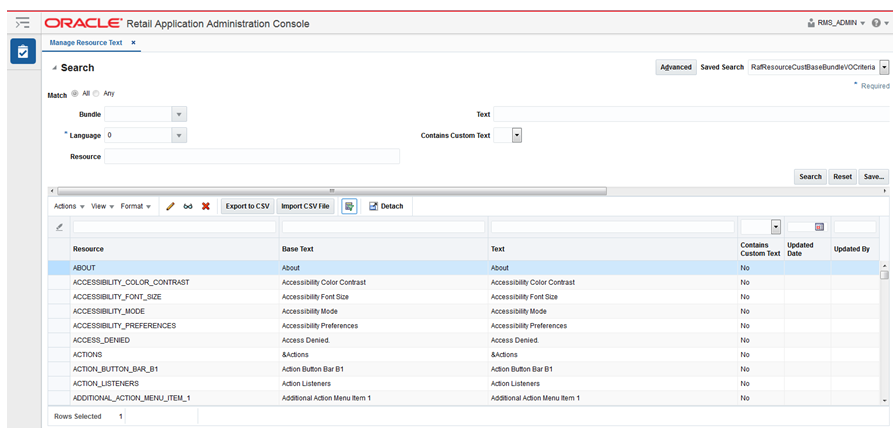The width and height of the screenshot is (894, 428).
Task: Sort by Resource column header
Action: click(88, 249)
